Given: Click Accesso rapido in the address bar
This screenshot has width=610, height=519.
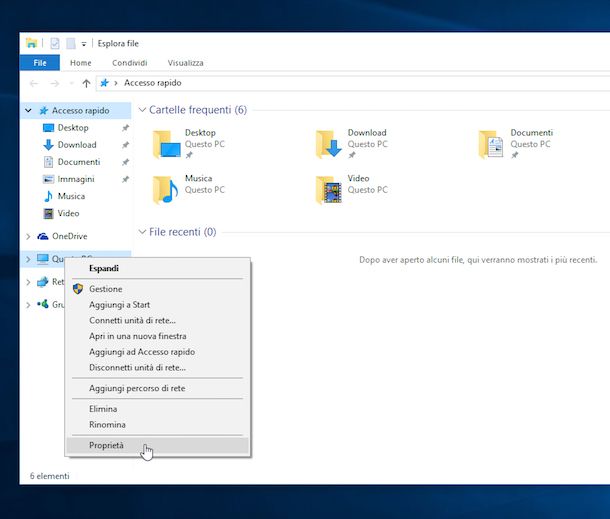Looking at the screenshot, I should click(x=152, y=83).
